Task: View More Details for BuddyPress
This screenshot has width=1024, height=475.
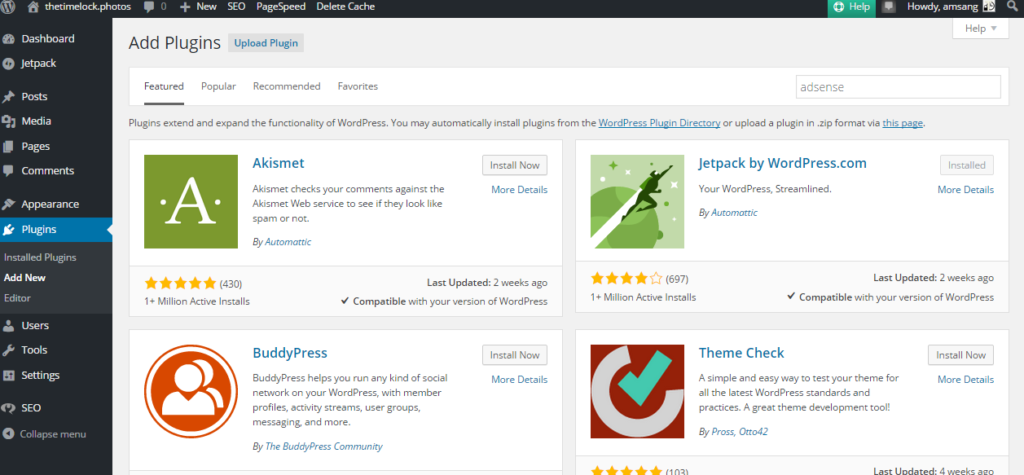Action: pyautogui.click(x=519, y=380)
